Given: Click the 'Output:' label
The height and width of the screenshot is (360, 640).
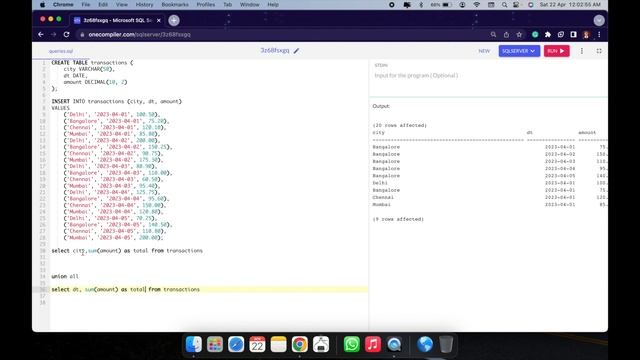Looking at the screenshot, I should 381,106.
